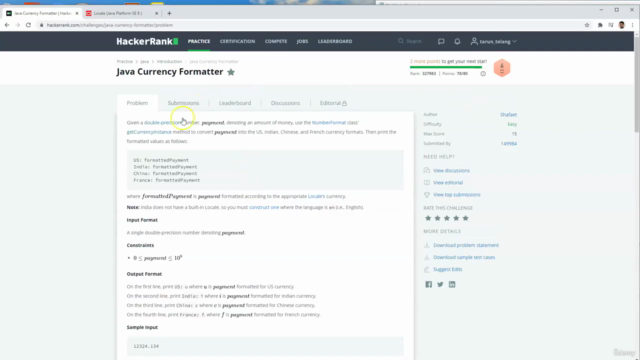Image resolution: width=640 pixels, height=360 pixels.
Task: Open the browser extensions puzzle icon
Action: click(600, 25)
